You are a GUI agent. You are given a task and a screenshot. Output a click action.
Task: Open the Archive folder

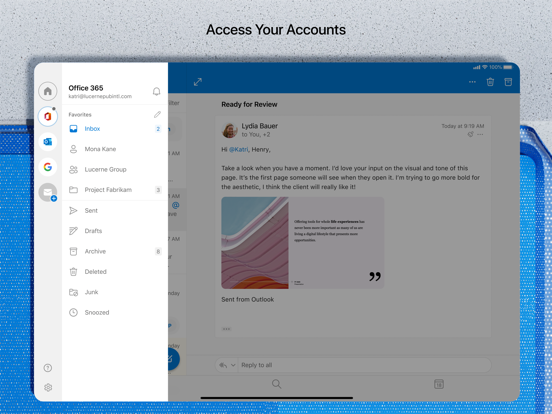[x=115, y=251]
